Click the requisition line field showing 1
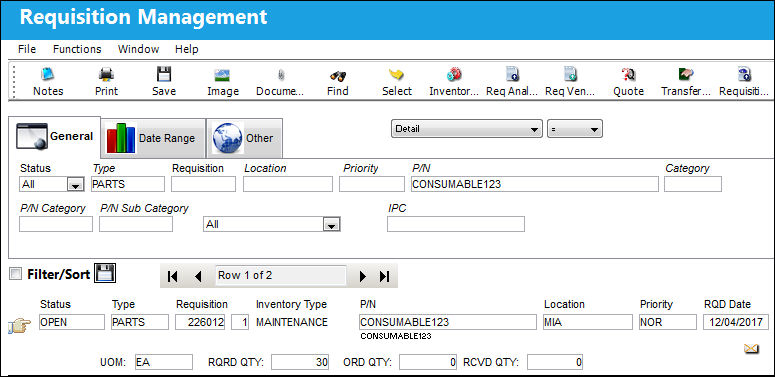Image resolution: width=775 pixels, height=377 pixels. coord(240,322)
